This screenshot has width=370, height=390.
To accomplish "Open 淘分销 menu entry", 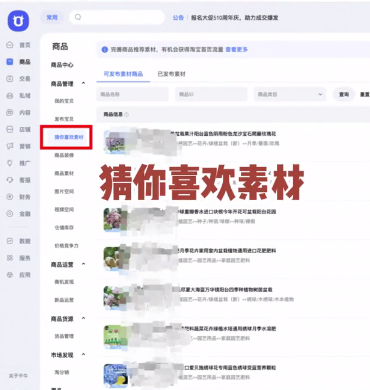I will [x=62, y=372].
